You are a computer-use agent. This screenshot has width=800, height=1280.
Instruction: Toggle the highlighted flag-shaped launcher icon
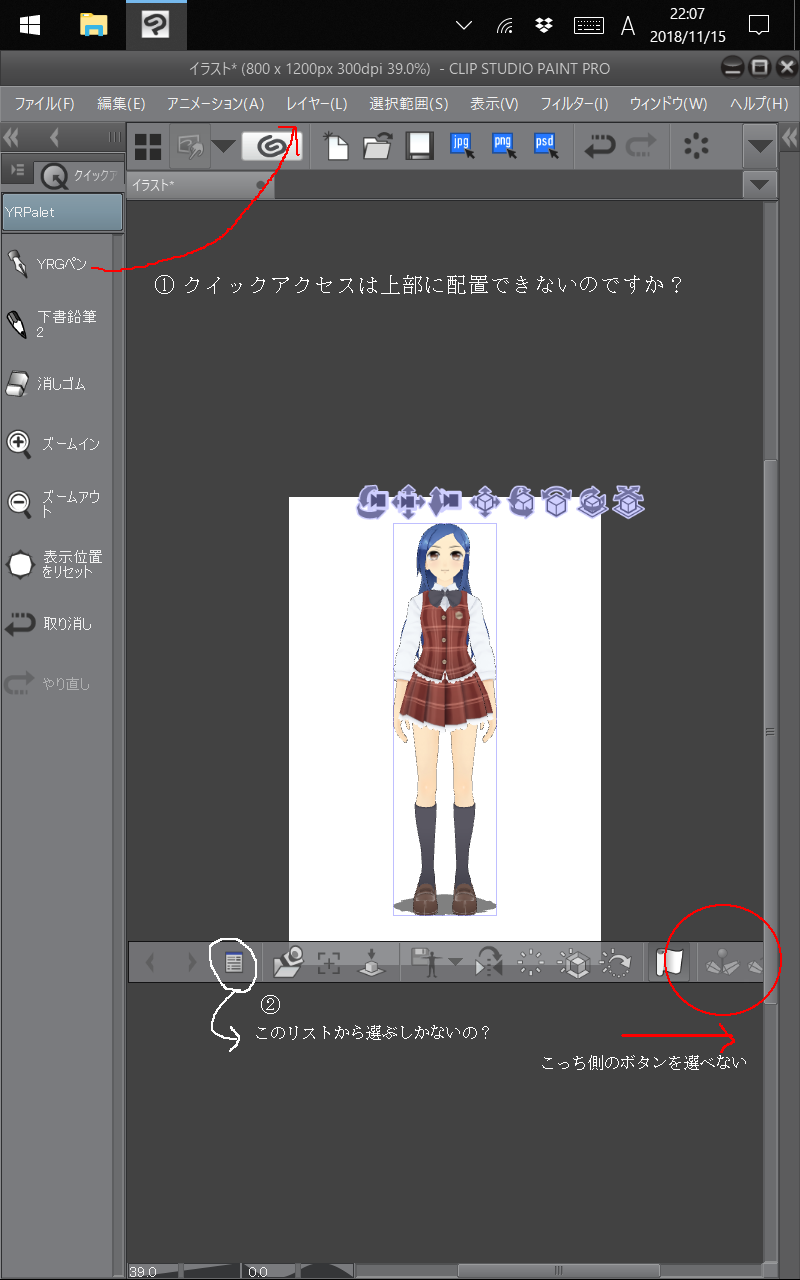[667, 963]
